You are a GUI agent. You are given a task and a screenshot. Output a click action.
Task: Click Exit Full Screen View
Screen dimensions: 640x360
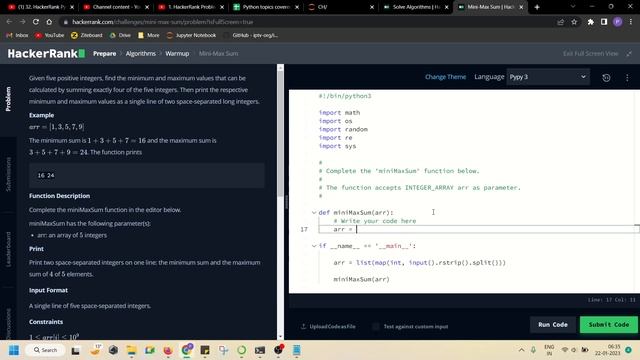click(591, 53)
